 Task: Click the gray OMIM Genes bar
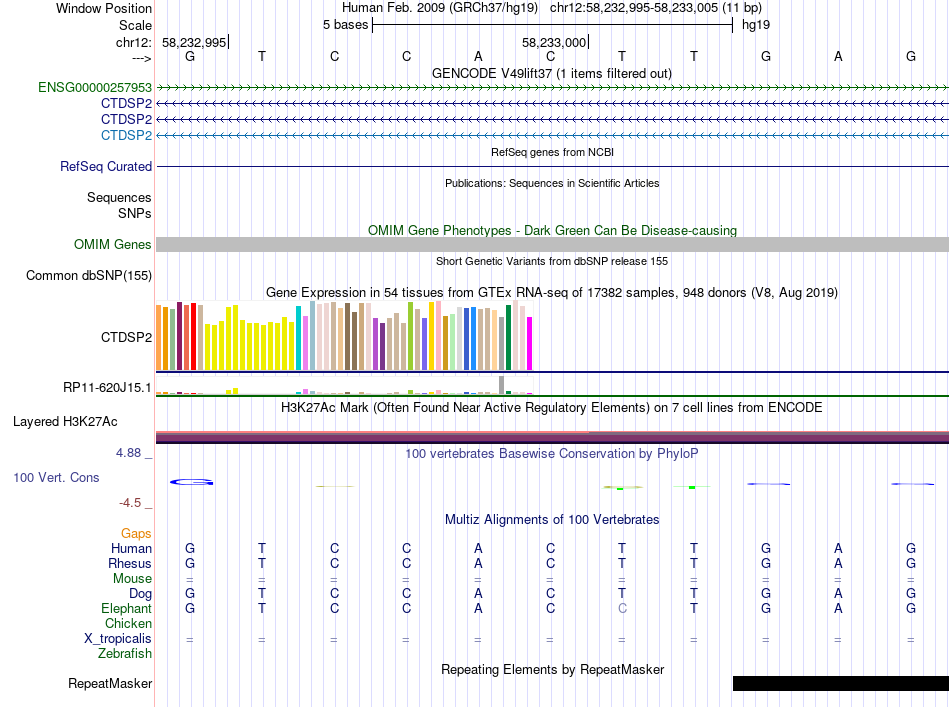tap(552, 244)
